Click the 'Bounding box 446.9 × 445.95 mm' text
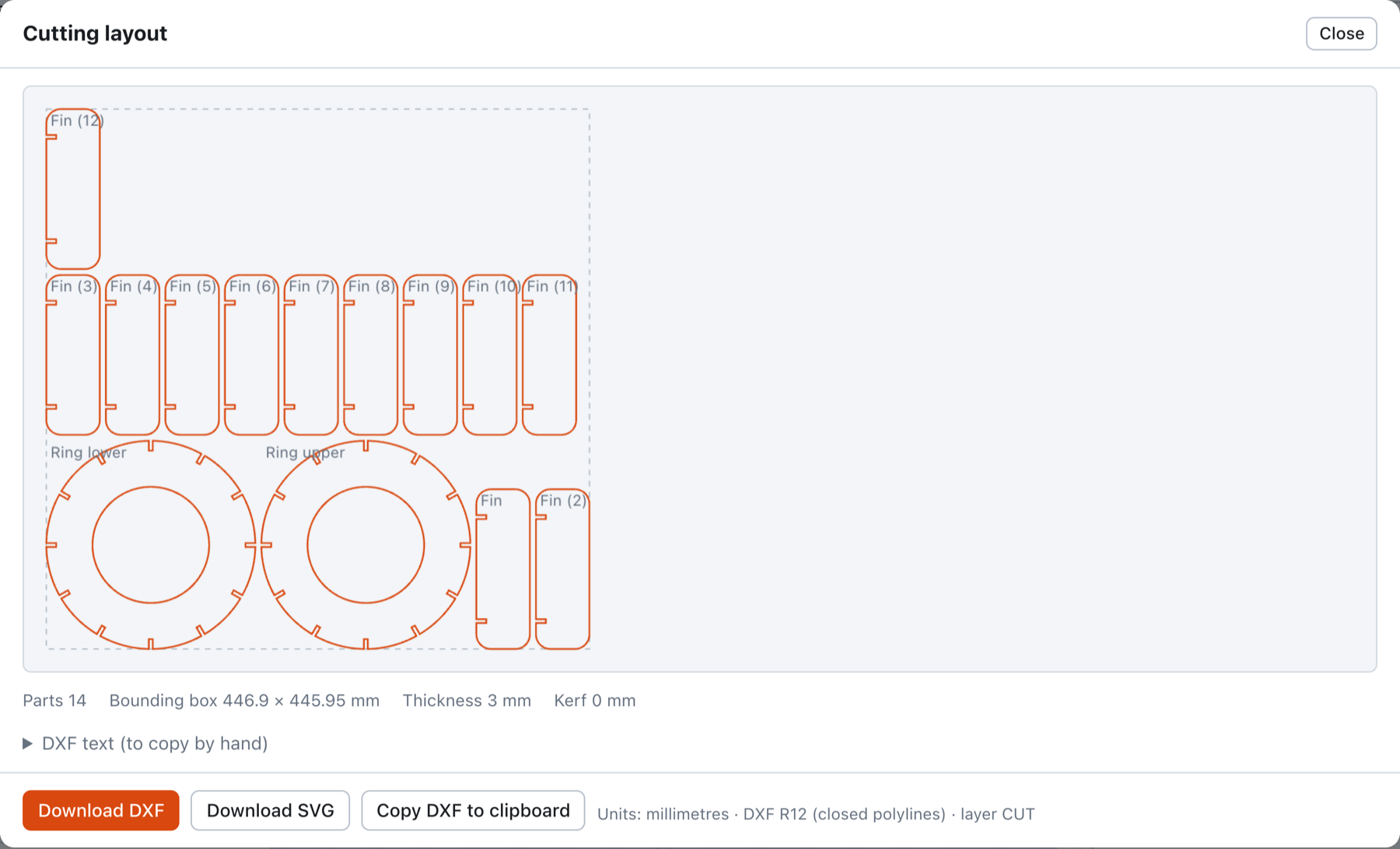 (244, 701)
